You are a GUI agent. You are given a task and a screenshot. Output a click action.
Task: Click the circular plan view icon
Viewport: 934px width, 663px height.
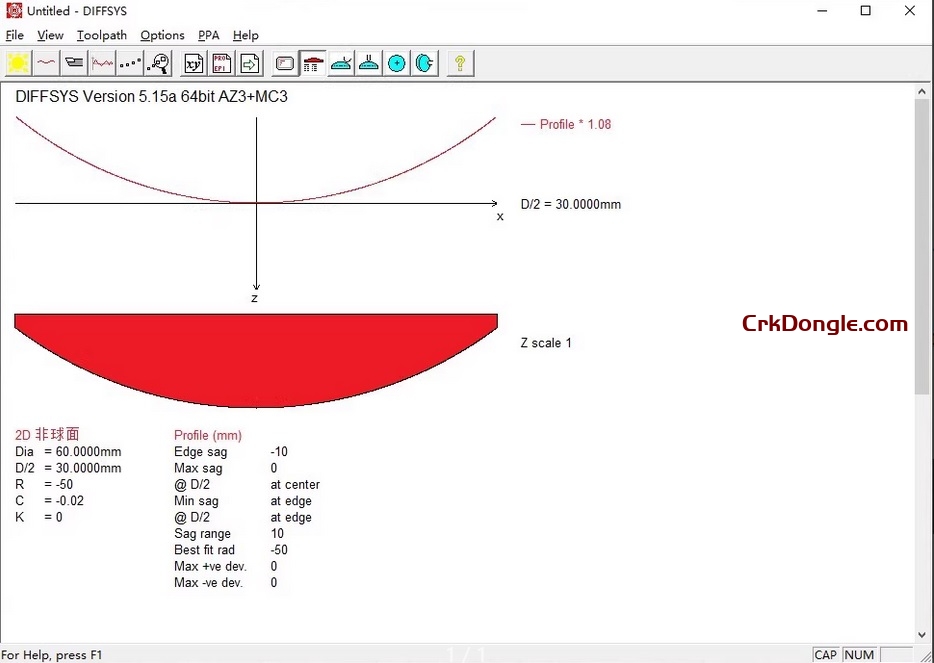pos(396,62)
